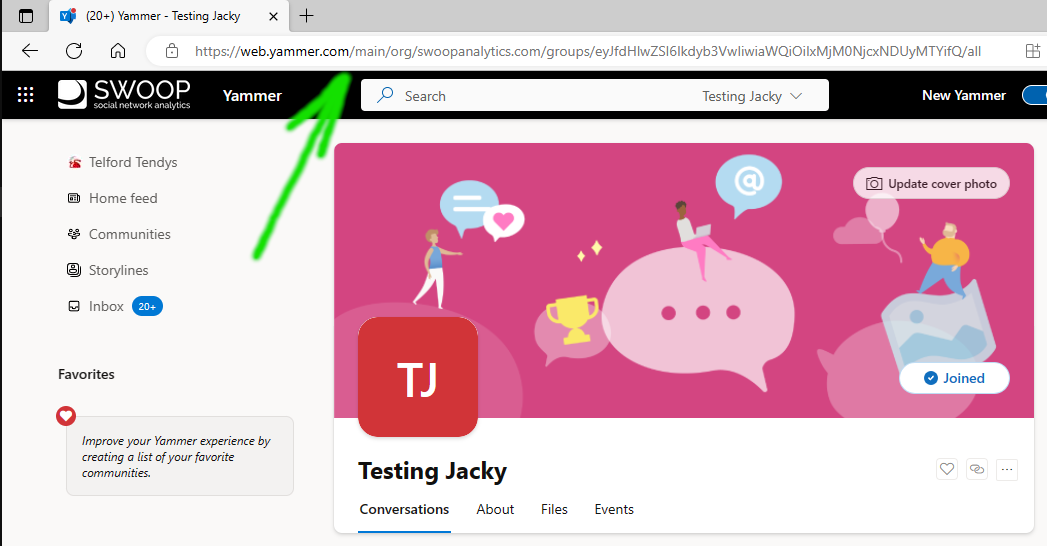Expand the Testing Jacky search scope dropdown

coord(752,95)
